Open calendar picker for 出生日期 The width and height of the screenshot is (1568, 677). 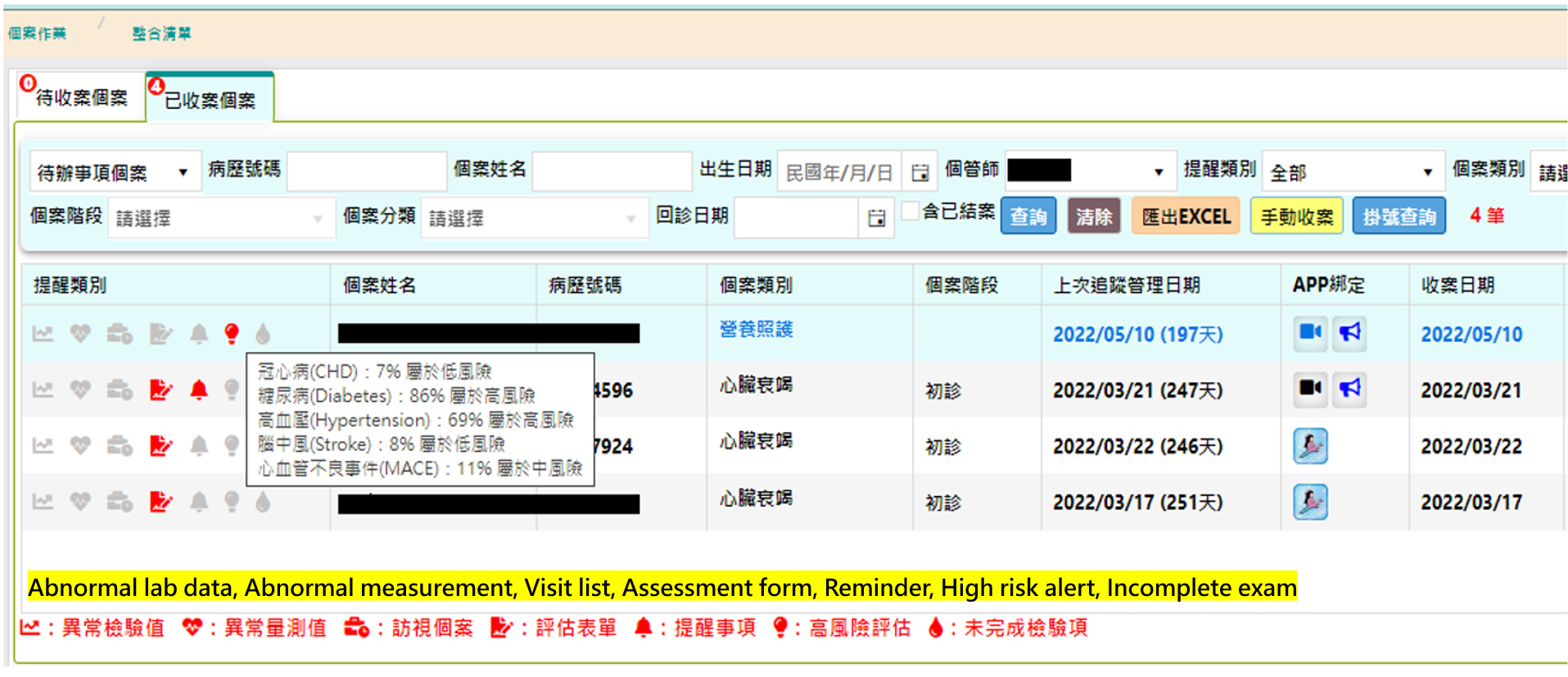click(920, 172)
